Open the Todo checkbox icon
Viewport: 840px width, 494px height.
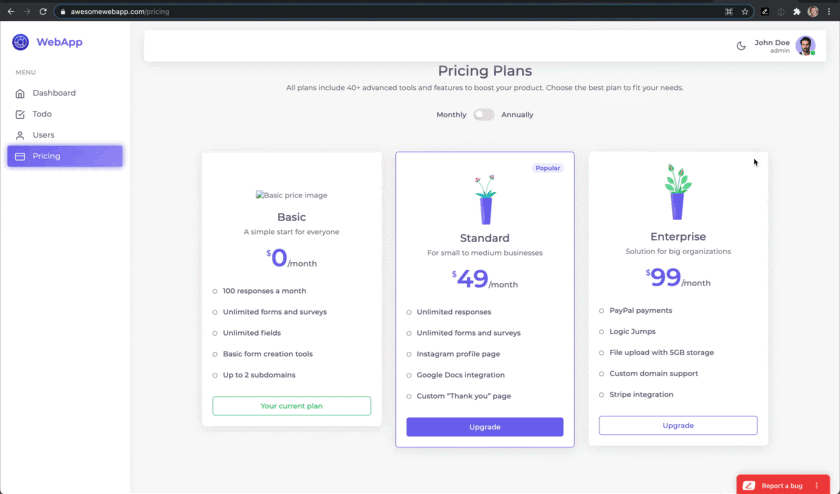click(20, 114)
